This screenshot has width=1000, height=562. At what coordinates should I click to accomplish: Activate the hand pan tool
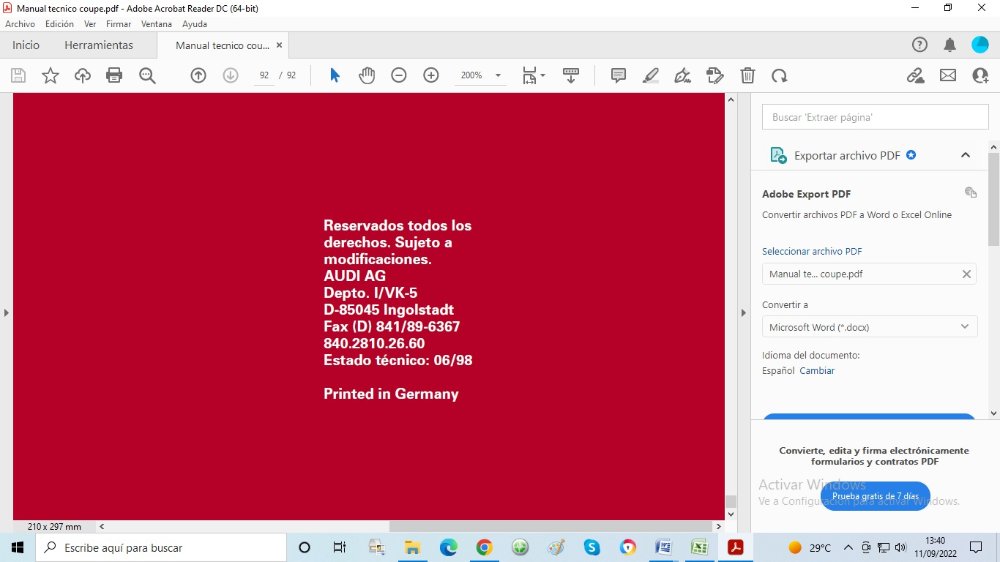pos(367,75)
